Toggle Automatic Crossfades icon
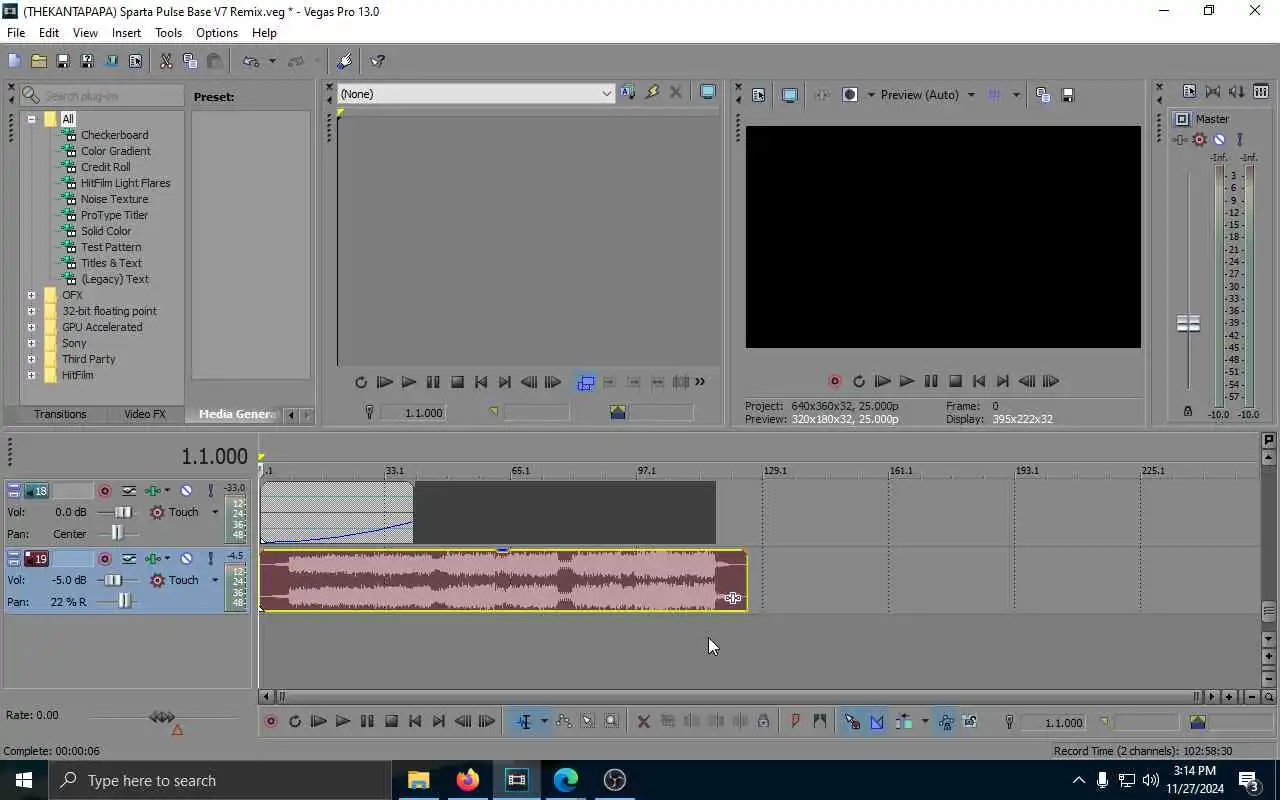The width and height of the screenshot is (1280, 800). (877, 721)
